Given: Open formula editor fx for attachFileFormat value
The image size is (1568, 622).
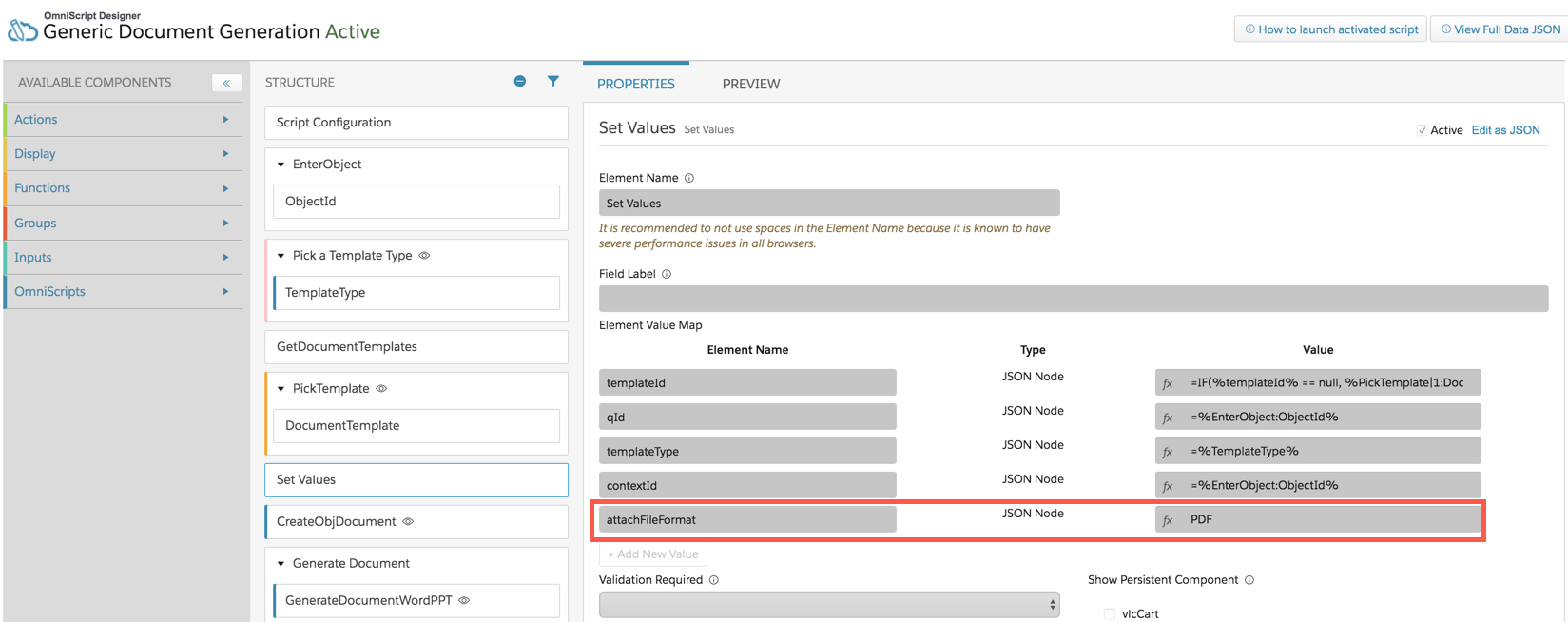Looking at the screenshot, I should (x=1169, y=520).
